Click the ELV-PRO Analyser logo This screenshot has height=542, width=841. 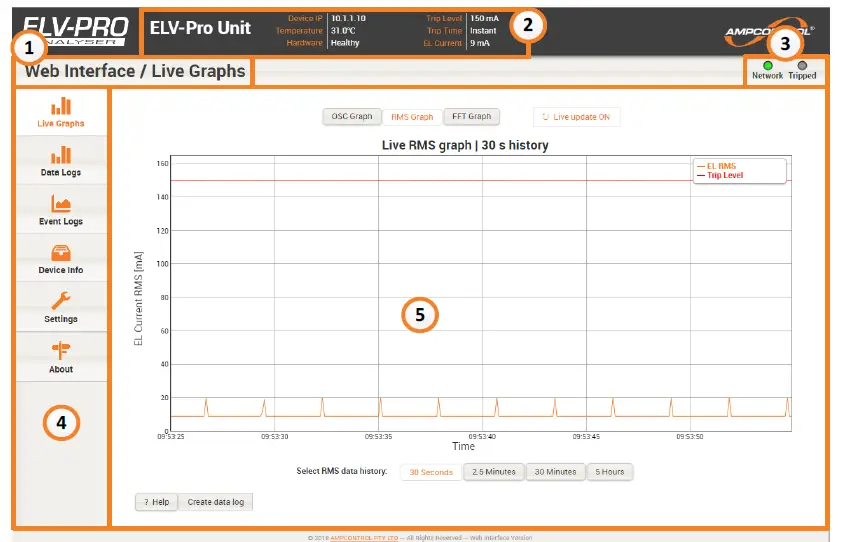(x=75, y=28)
